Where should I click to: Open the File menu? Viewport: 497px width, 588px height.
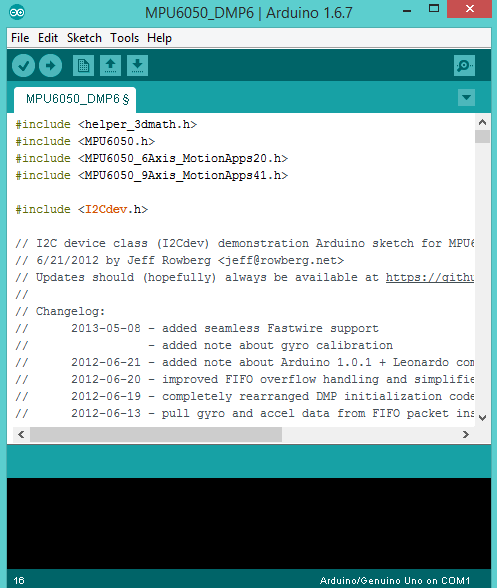click(20, 38)
